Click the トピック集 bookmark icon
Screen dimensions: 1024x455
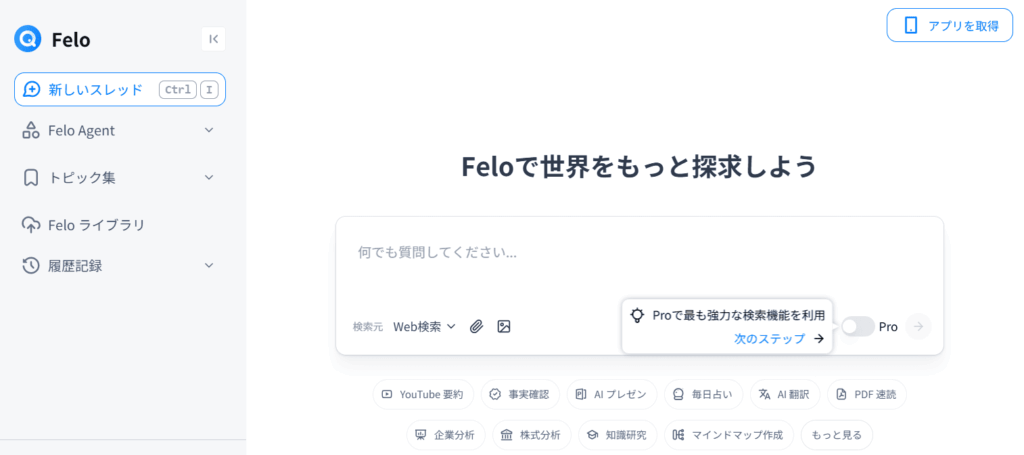[x=30, y=178]
